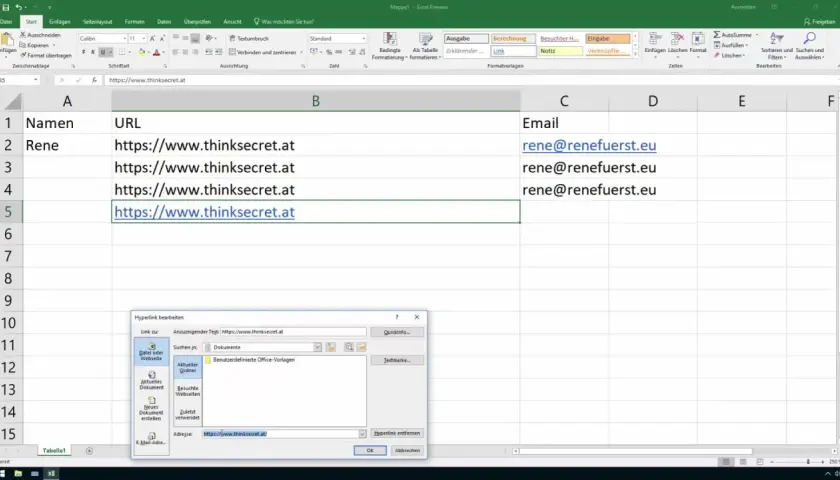Open the Löschen eraser dropdown in Bearbeiten
This screenshot has width=840, height=480.
tap(729, 55)
